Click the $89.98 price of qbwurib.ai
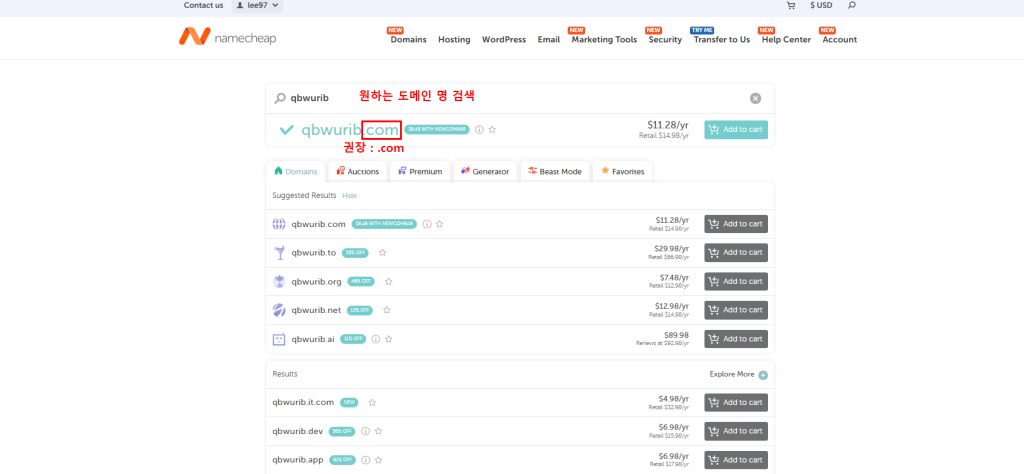Viewport: 1024px width, 474px height. (x=675, y=335)
